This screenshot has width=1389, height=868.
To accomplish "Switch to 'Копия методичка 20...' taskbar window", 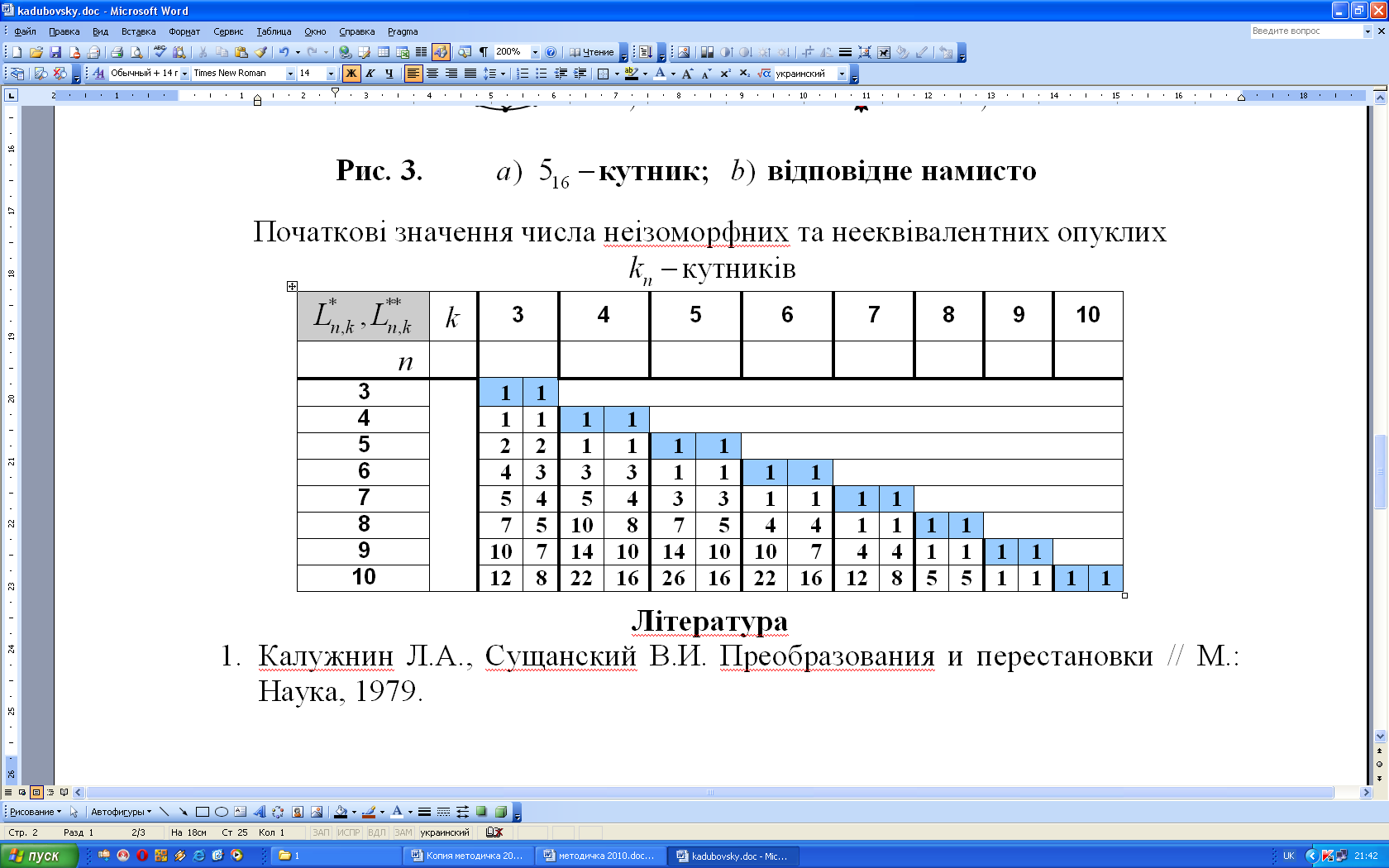I will (x=468, y=856).
